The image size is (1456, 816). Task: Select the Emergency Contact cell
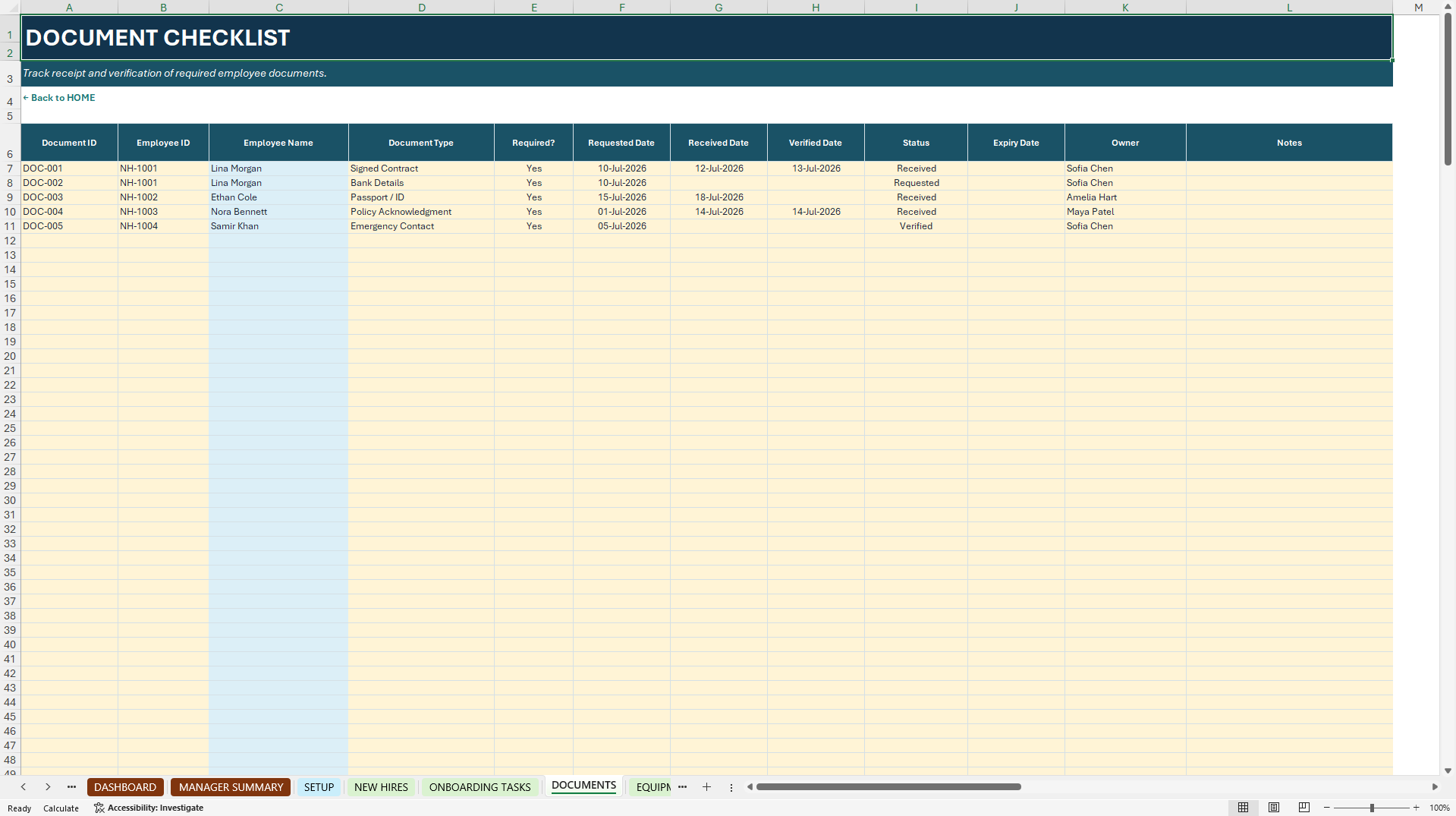point(421,226)
